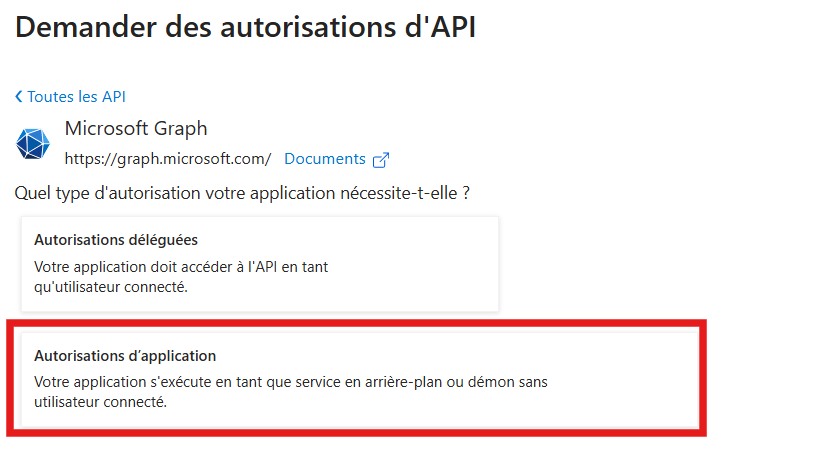Screen dimensions: 816x472
Task: Click the Demander des autorisations d'API page title
Action: click(x=246, y=27)
